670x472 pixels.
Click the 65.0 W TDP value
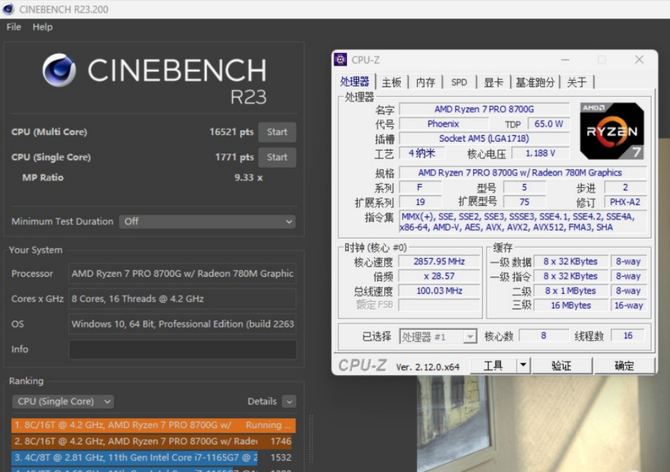(549, 124)
